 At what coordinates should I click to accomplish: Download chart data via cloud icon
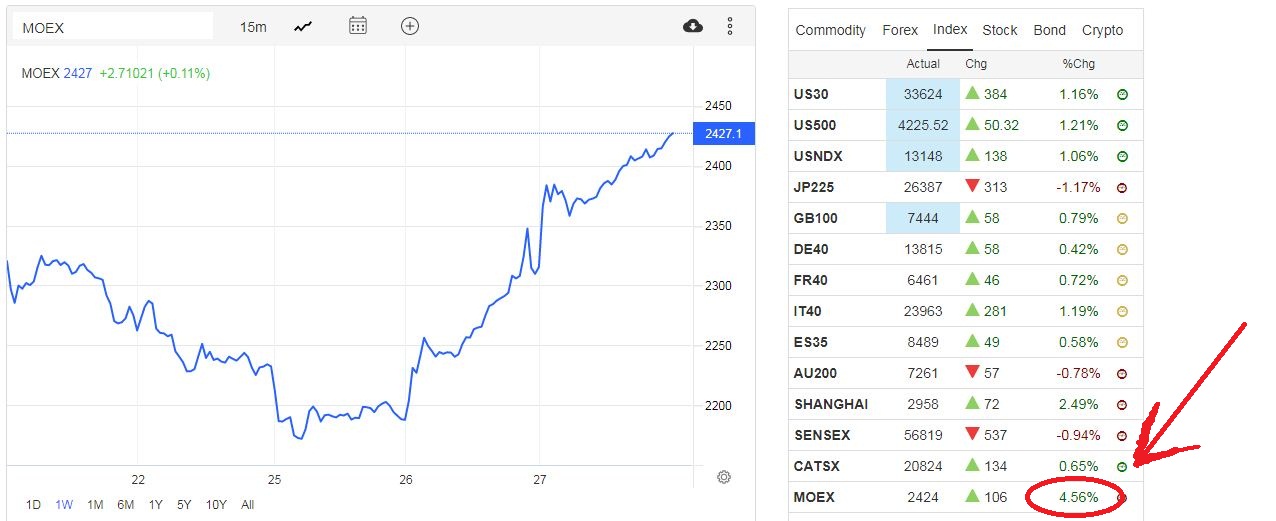click(693, 27)
